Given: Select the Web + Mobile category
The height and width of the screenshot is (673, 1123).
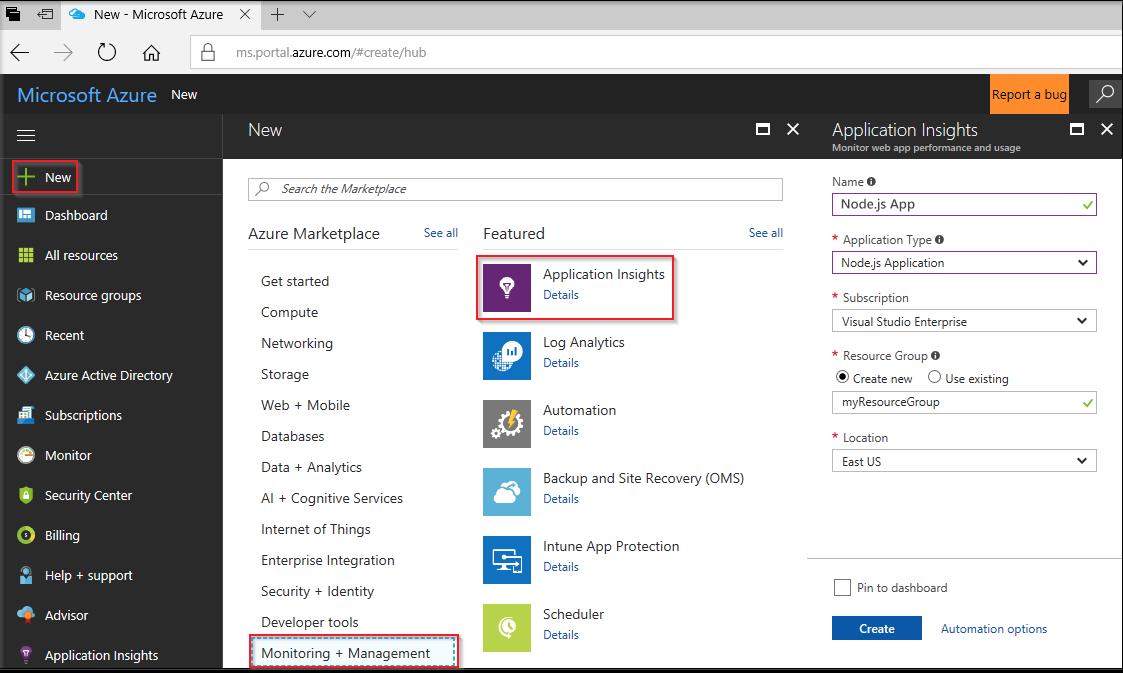Looking at the screenshot, I should click(x=305, y=405).
